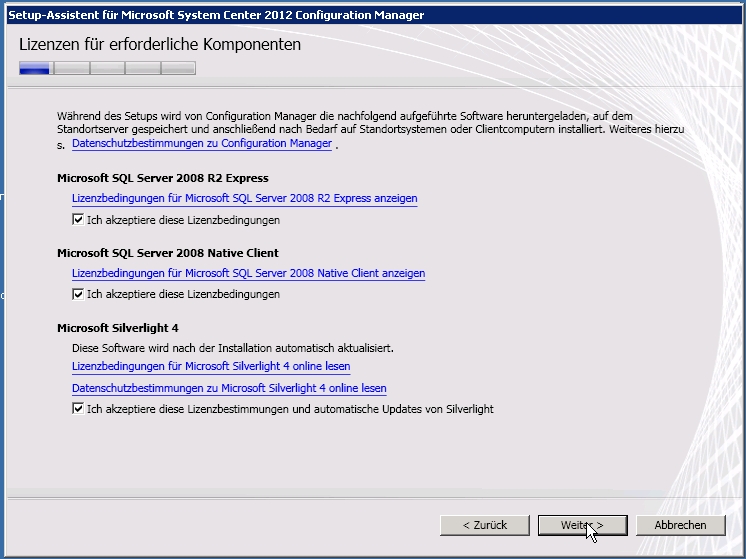Click the second wizard progress segment
This screenshot has height=559, width=746.
coord(71,68)
